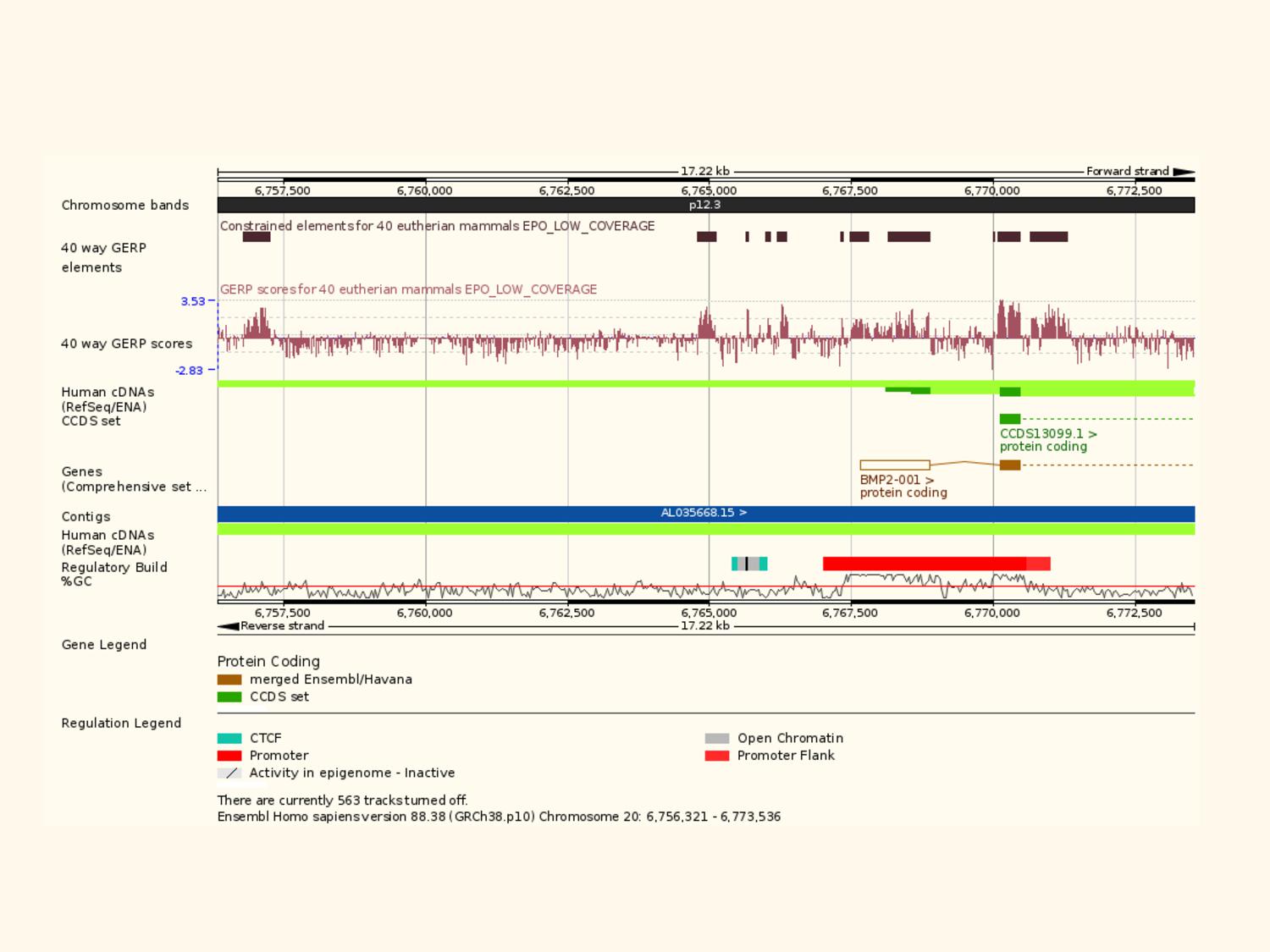Click the GERP scores for 40 eutherian mammals caption
The height and width of the screenshot is (952, 1270).
click(408, 289)
